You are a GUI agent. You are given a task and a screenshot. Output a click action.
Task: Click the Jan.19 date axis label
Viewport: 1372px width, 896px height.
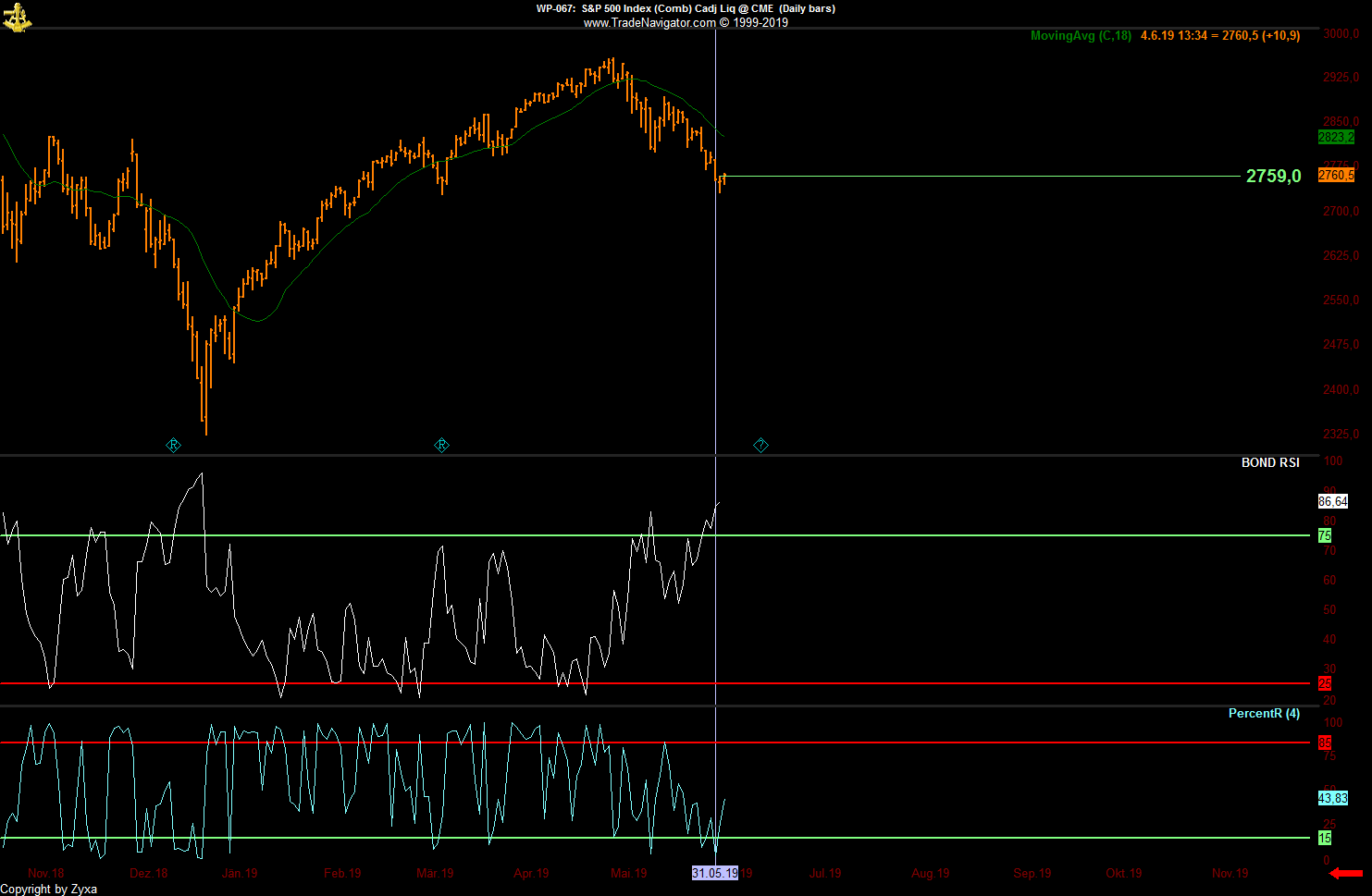(x=240, y=873)
